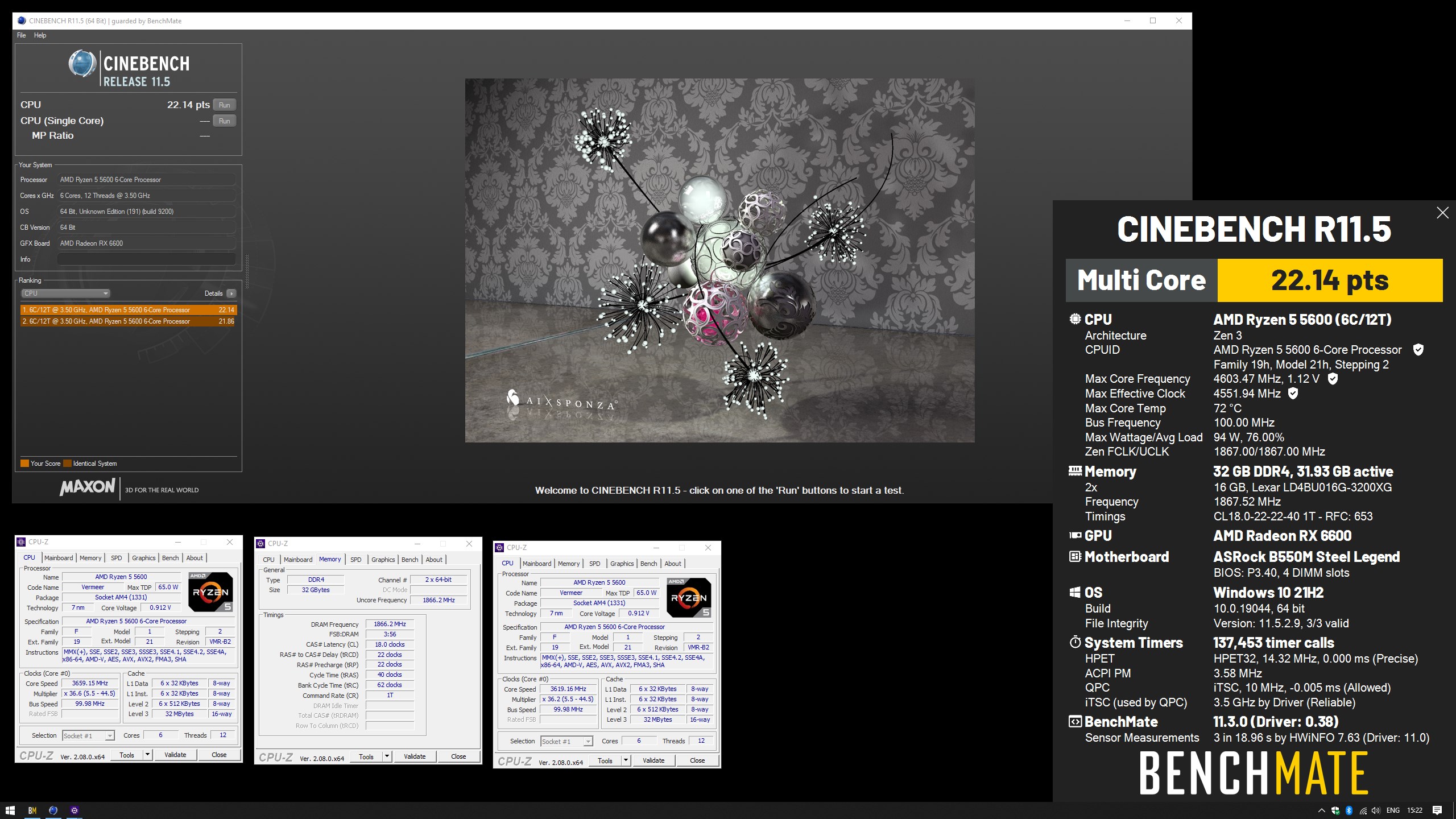Run the CPU (Single Core) test
Viewport: 1456px width, 819px height.
pyautogui.click(x=225, y=121)
